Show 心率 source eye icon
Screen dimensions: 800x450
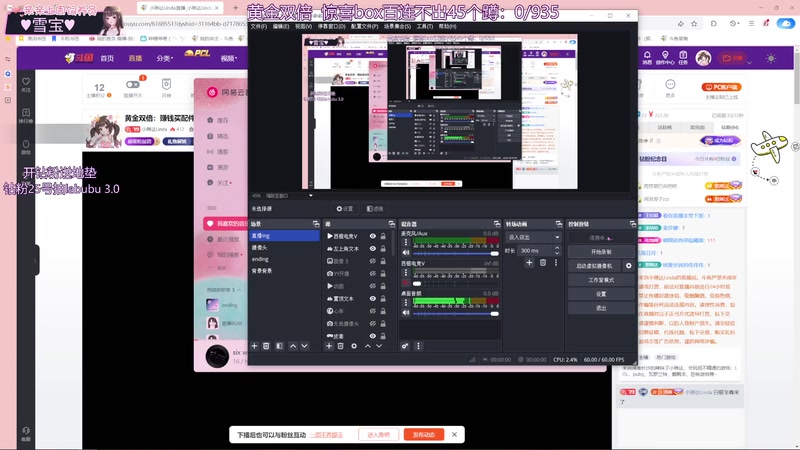click(373, 311)
